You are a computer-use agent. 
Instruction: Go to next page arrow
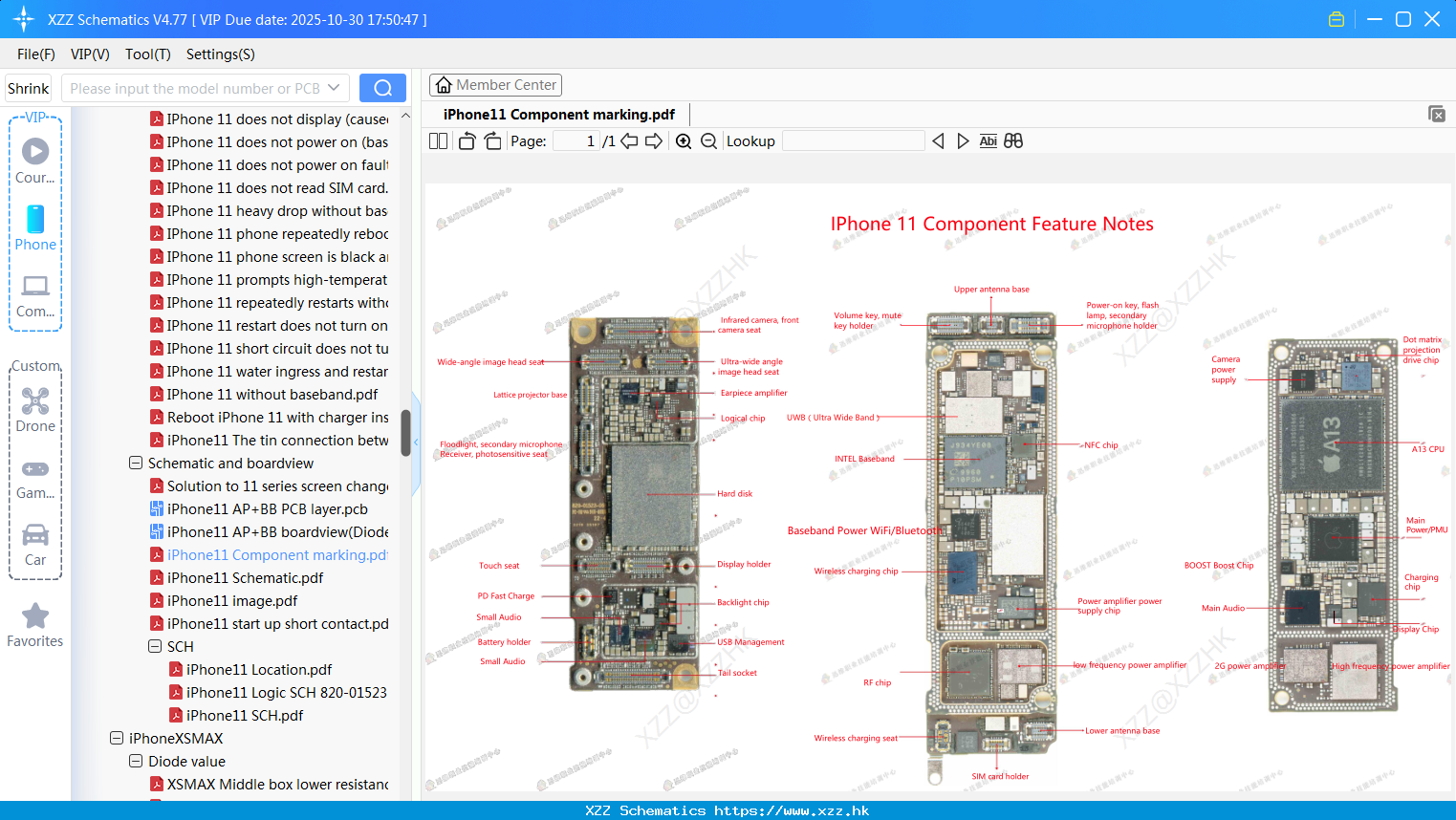click(654, 141)
